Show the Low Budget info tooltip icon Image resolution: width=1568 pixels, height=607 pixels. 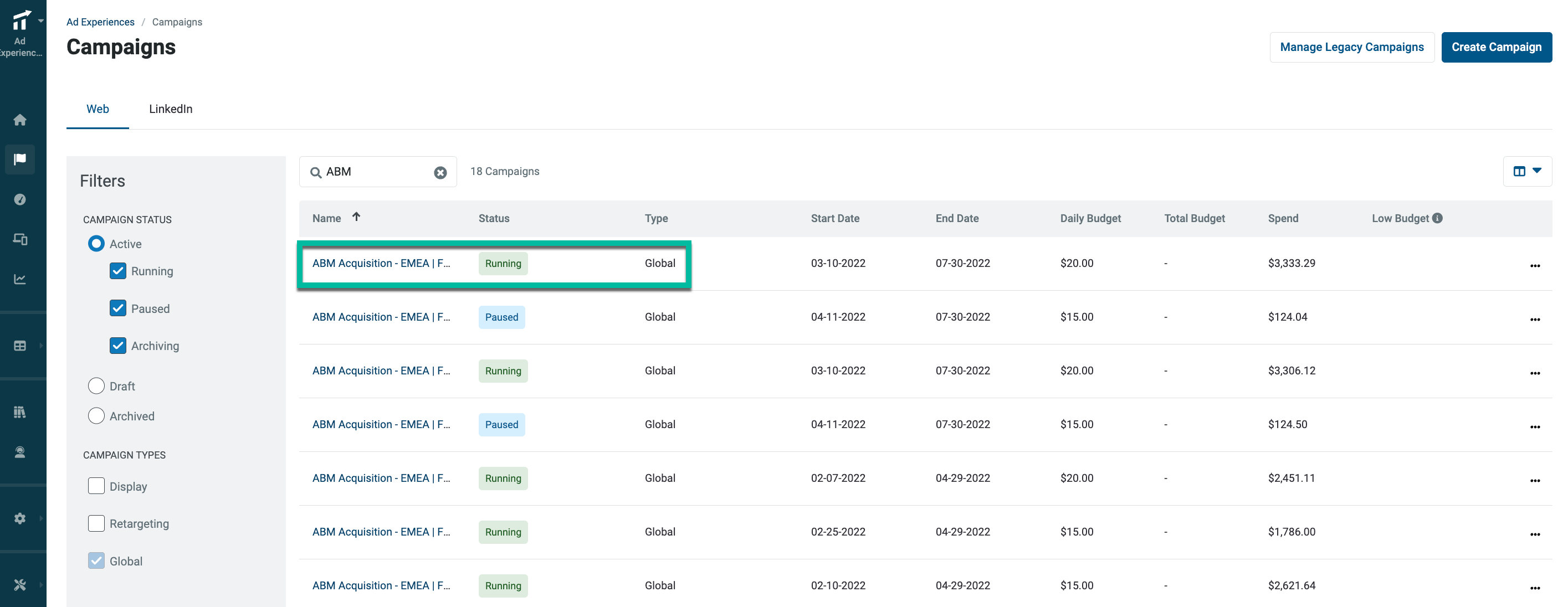point(1437,218)
